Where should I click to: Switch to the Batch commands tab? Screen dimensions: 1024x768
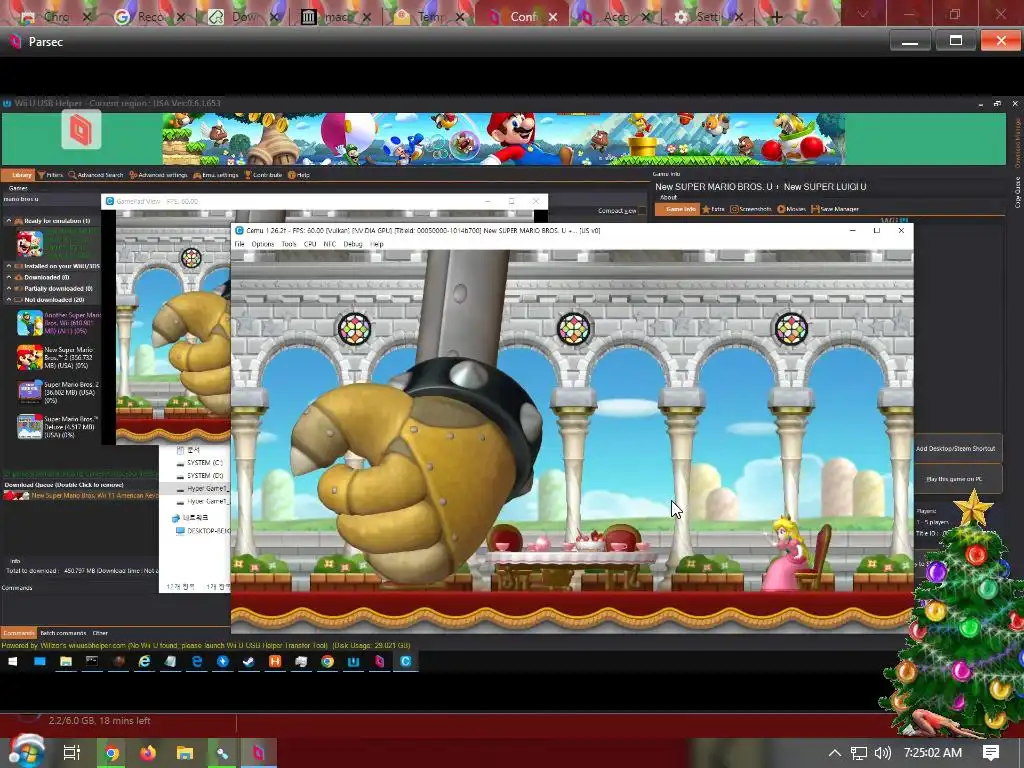63,633
